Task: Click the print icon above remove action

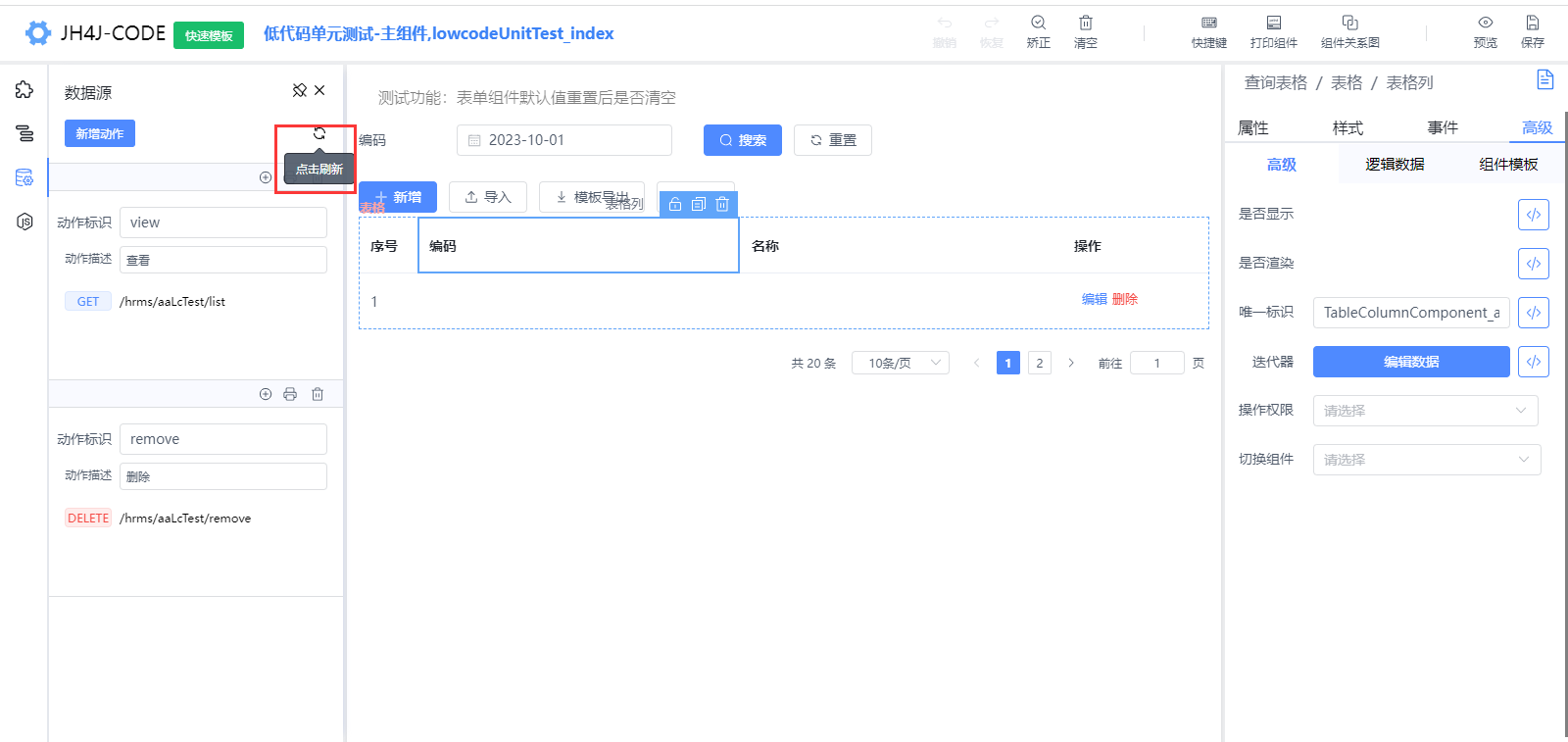Action: click(x=290, y=394)
